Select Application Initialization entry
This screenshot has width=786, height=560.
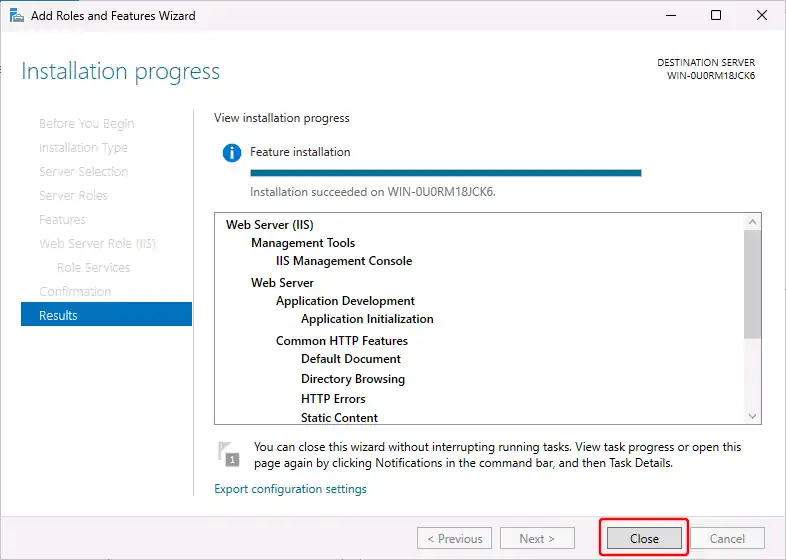(x=367, y=319)
